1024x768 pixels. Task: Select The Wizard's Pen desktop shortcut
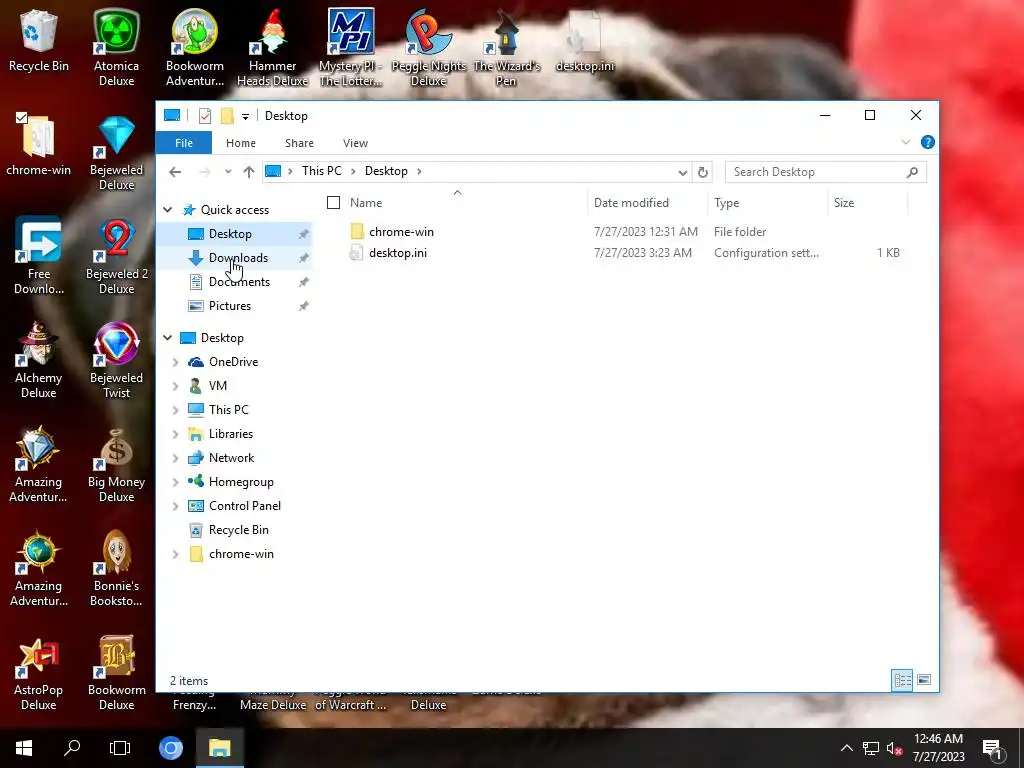point(506,48)
